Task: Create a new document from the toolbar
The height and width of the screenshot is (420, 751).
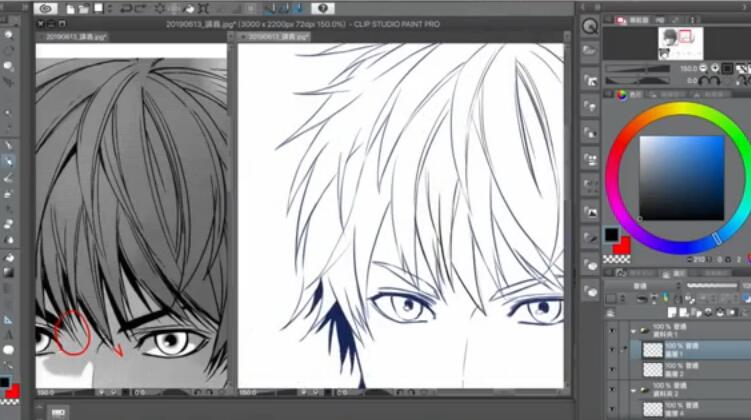Action: 70,9
